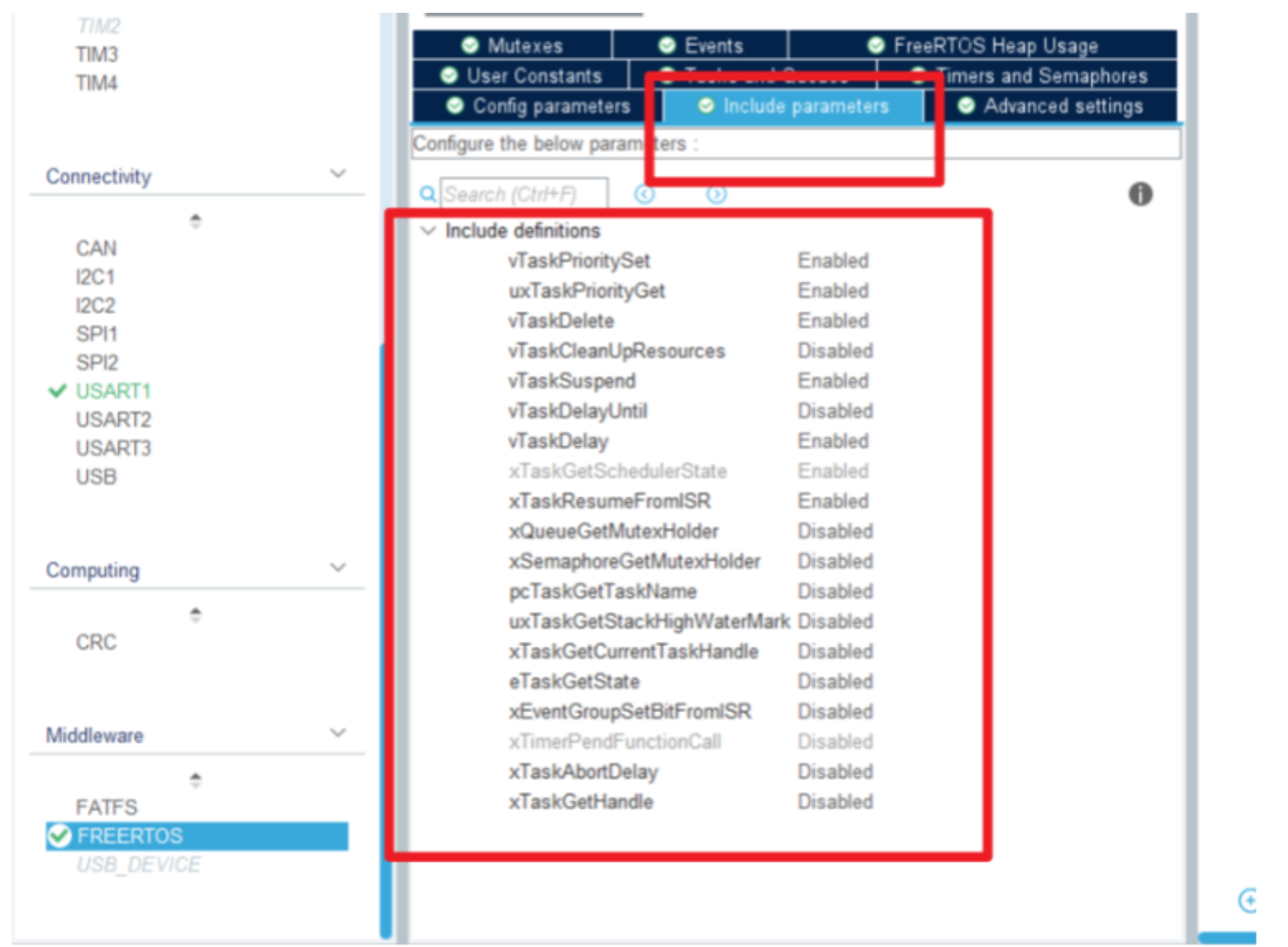Select USART3 peripheral

(x=113, y=448)
